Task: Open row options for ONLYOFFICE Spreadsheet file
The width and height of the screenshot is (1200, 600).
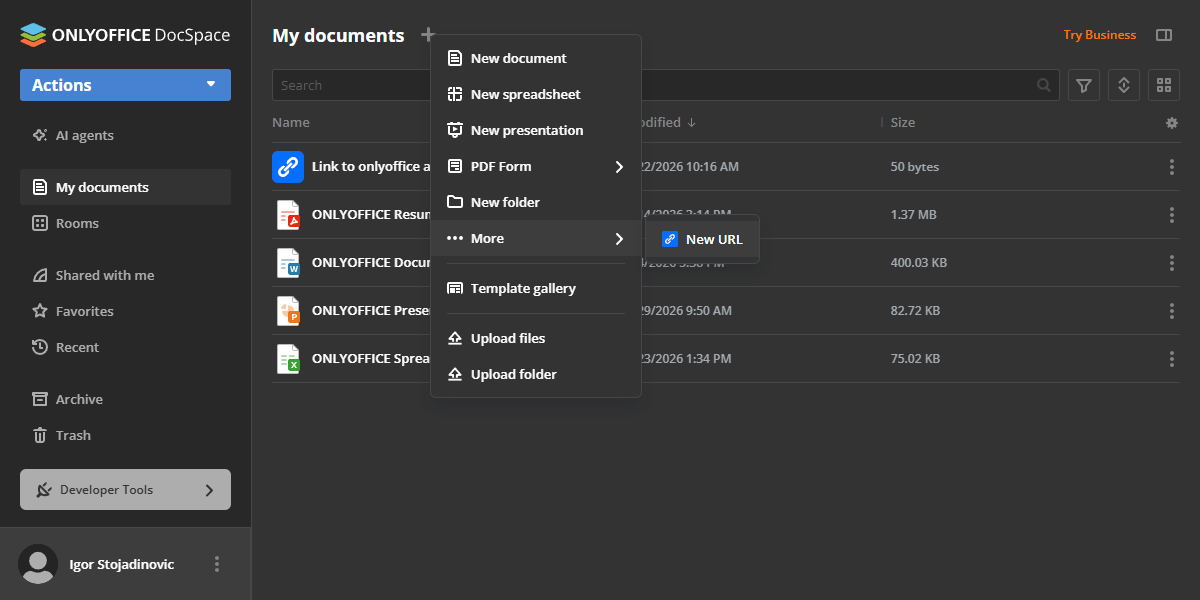Action: [x=1172, y=359]
